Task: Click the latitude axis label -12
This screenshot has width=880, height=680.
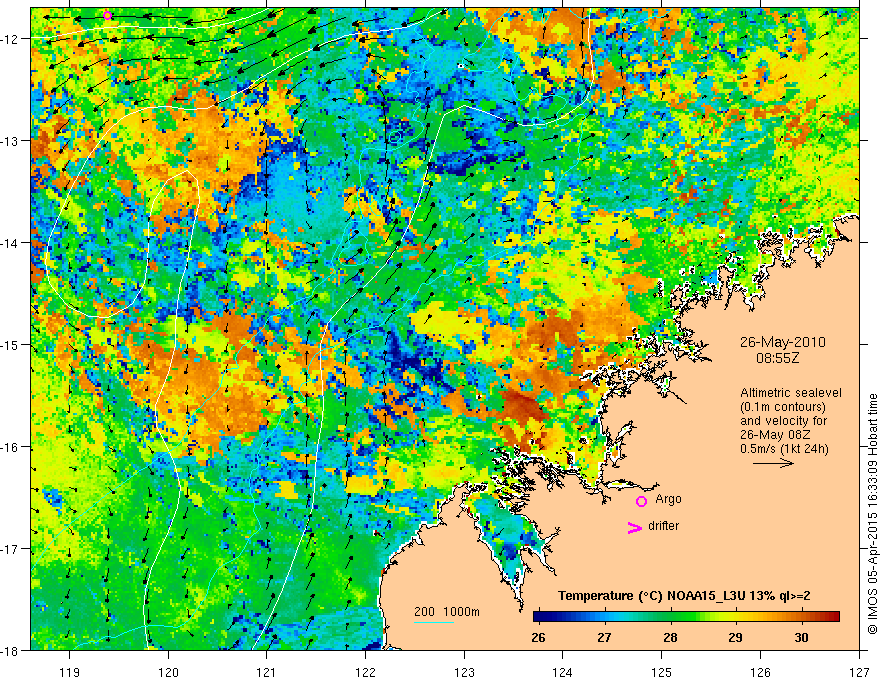Action: tap(11, 39)
